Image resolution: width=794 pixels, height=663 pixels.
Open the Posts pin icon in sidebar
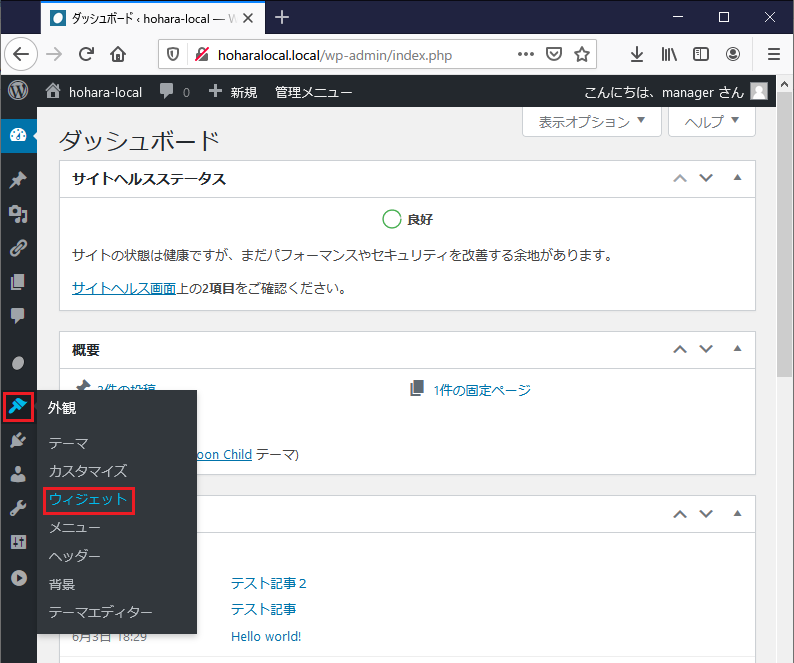coord(18,180)
